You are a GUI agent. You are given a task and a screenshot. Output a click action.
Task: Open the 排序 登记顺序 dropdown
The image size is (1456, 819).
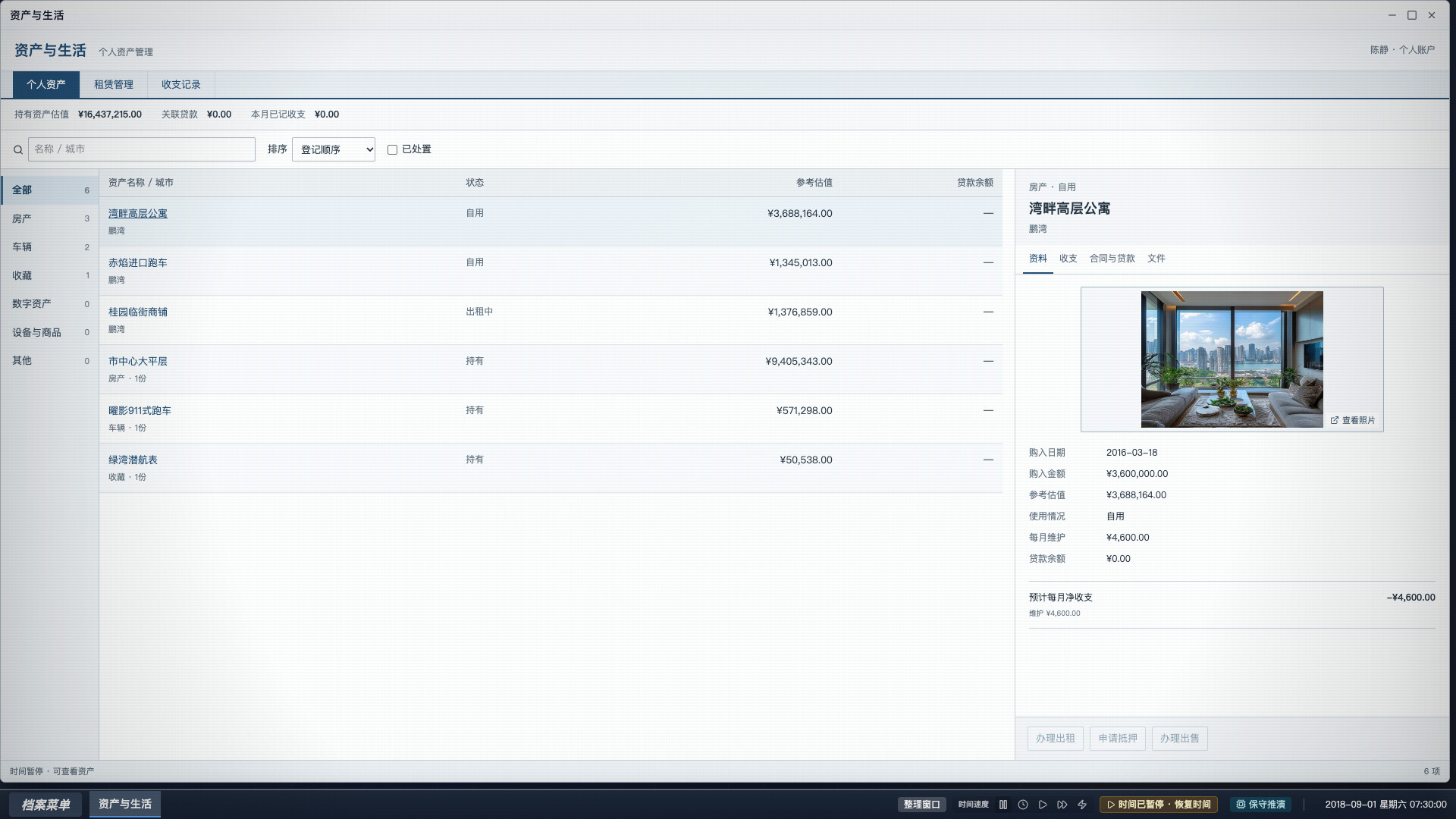click(334, 149)
